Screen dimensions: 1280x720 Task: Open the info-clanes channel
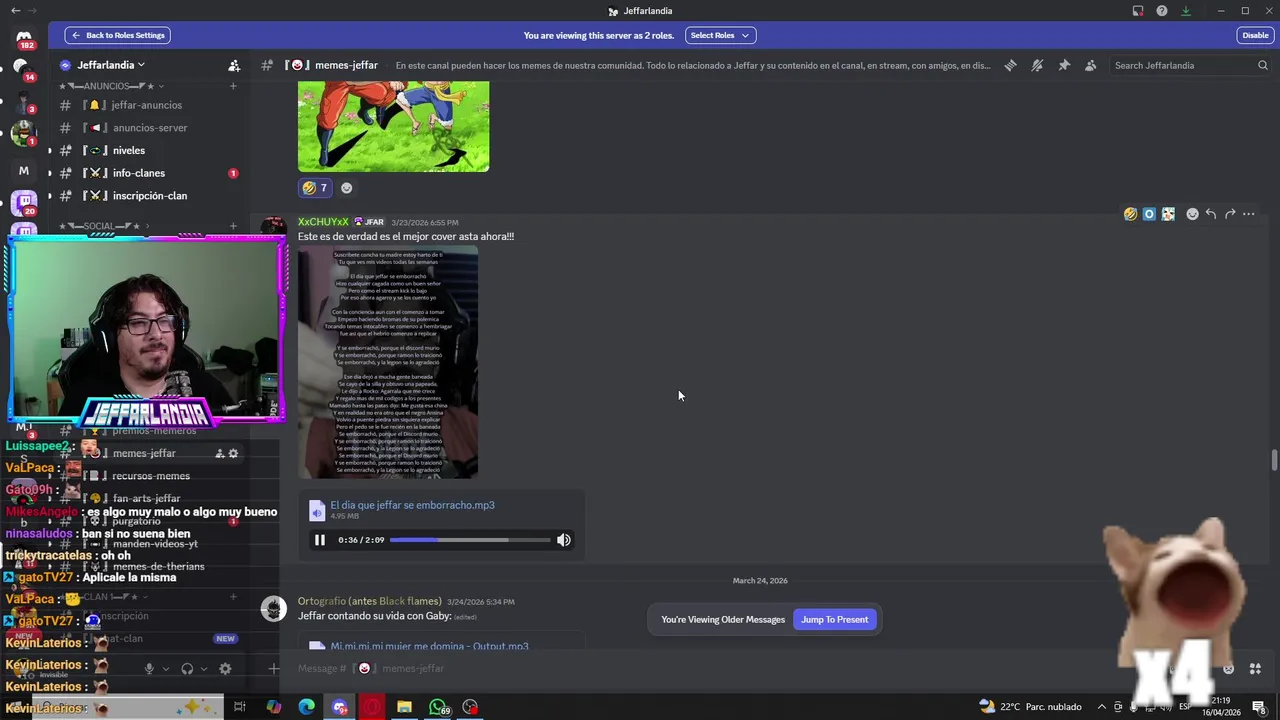147,173
